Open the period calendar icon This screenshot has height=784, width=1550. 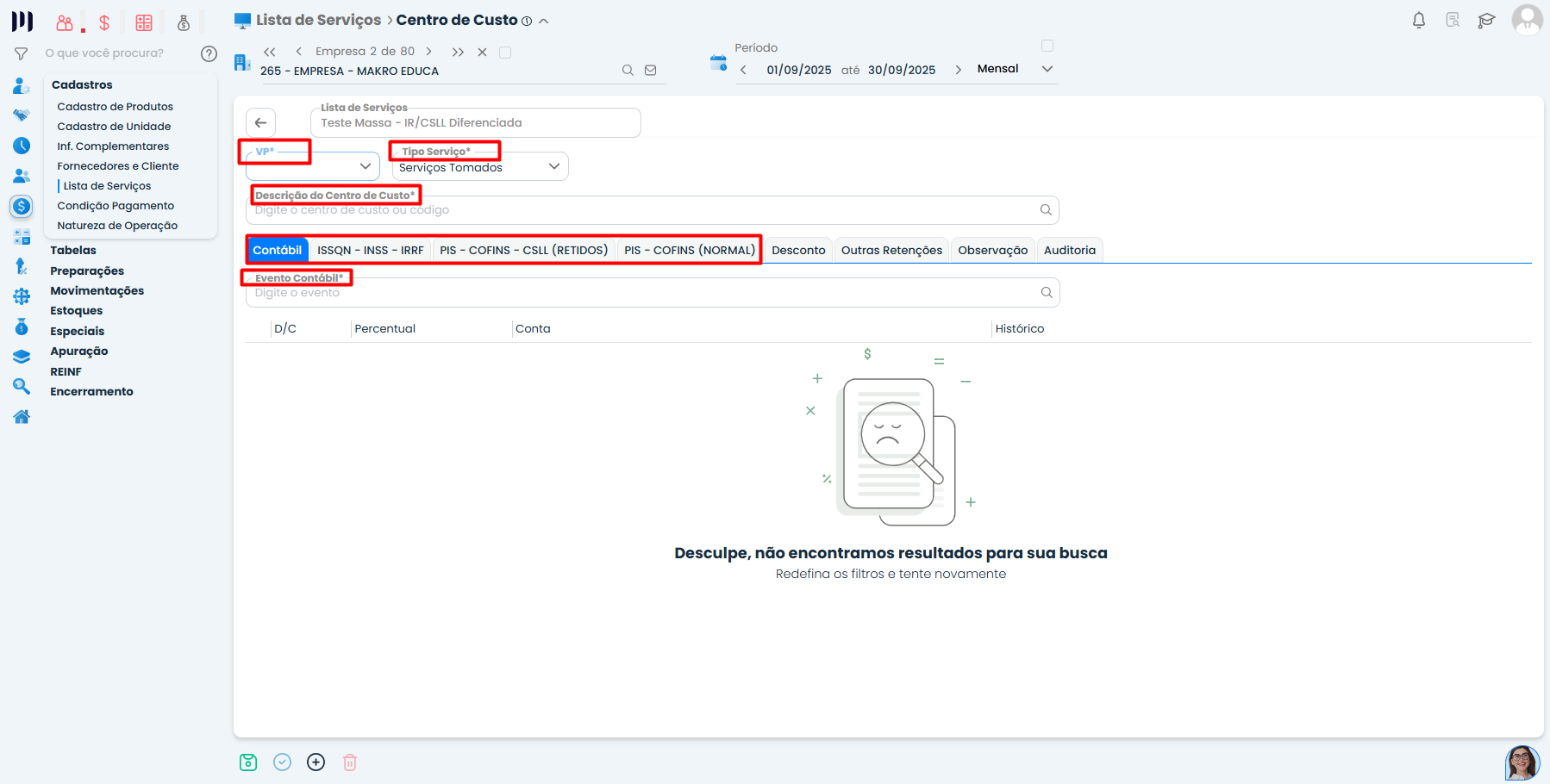[718, 62]
